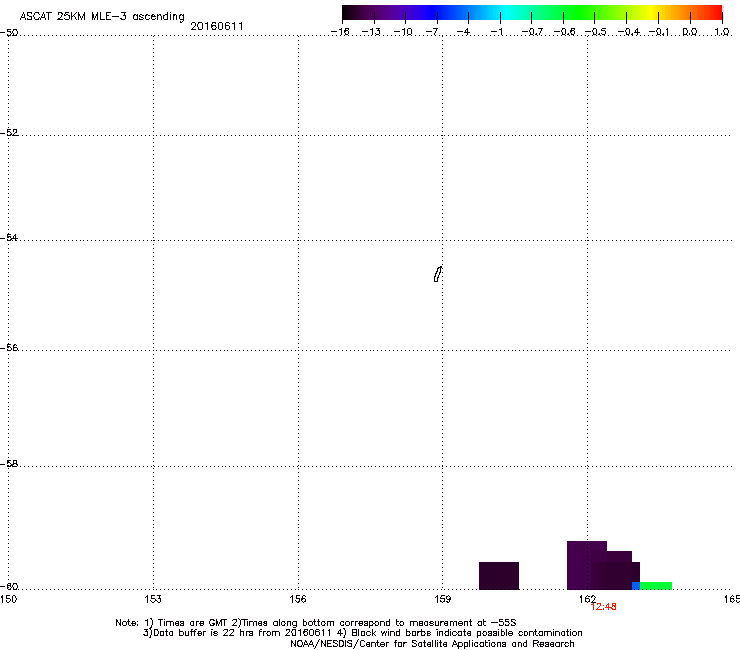Click the color bar label -0.5

(596, 32)
